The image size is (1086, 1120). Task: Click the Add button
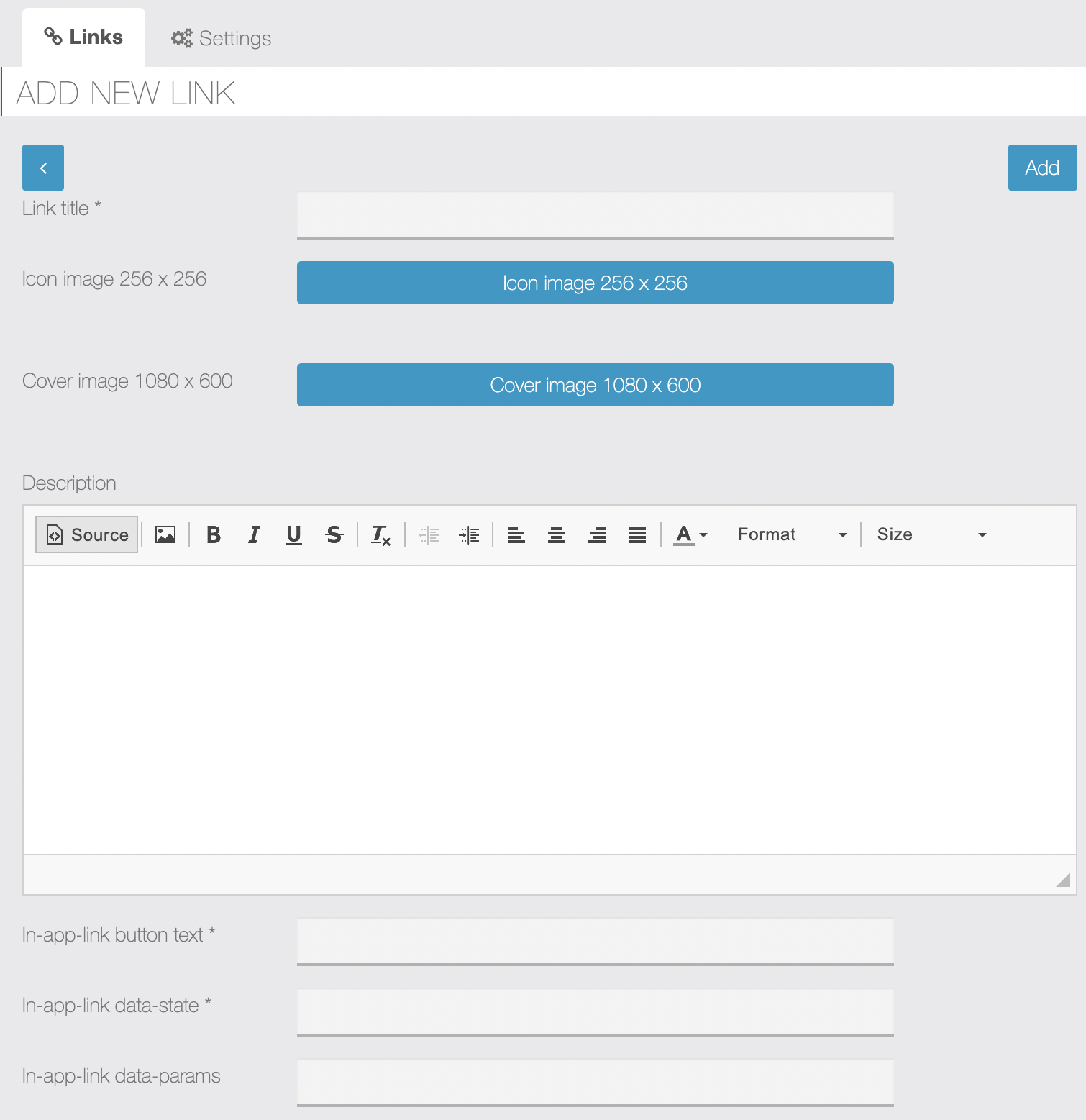[x=1042, y=168]
